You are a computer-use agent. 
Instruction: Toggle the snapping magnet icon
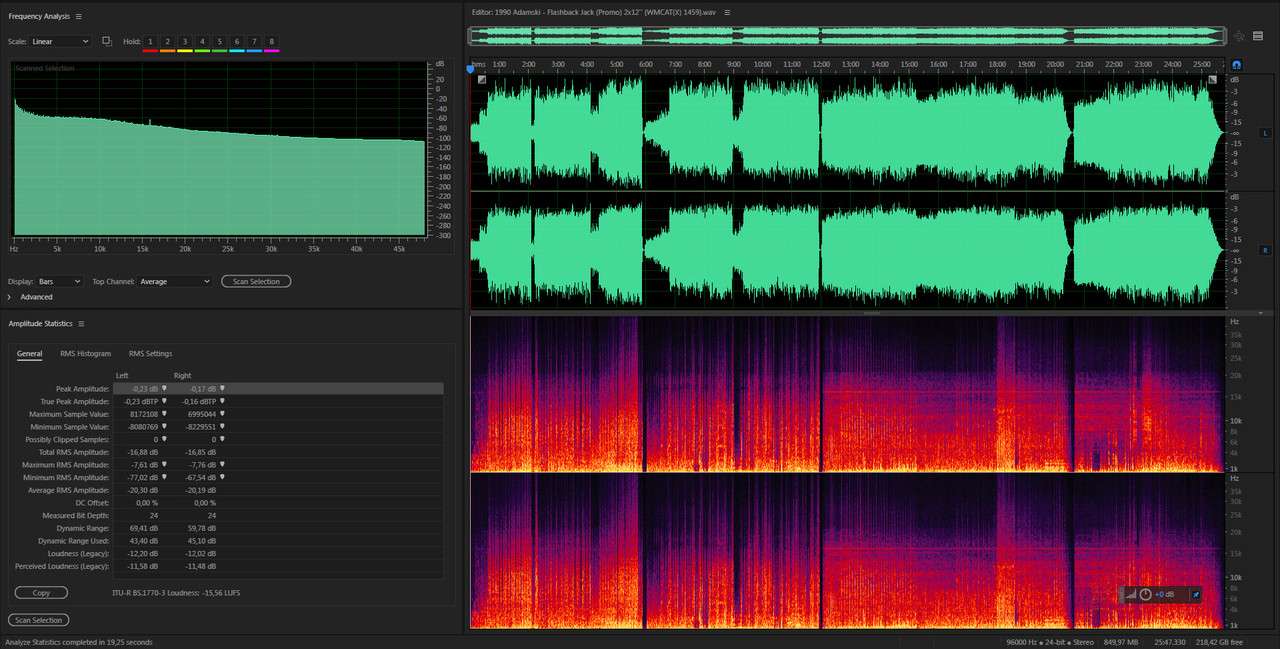(1236, 64)
